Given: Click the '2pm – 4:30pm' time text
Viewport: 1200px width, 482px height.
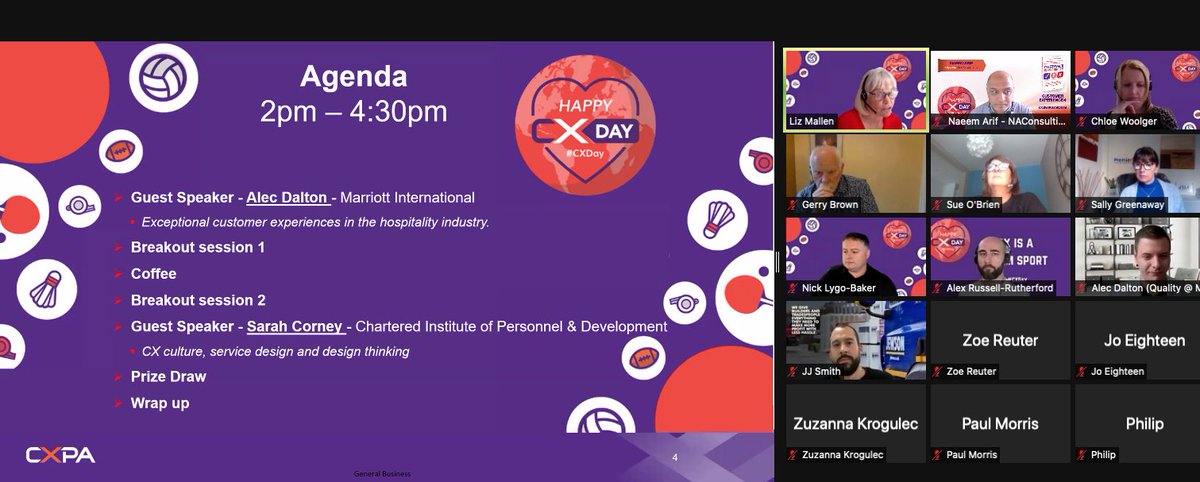Looking at the screenshot, I should coord(354,112).
